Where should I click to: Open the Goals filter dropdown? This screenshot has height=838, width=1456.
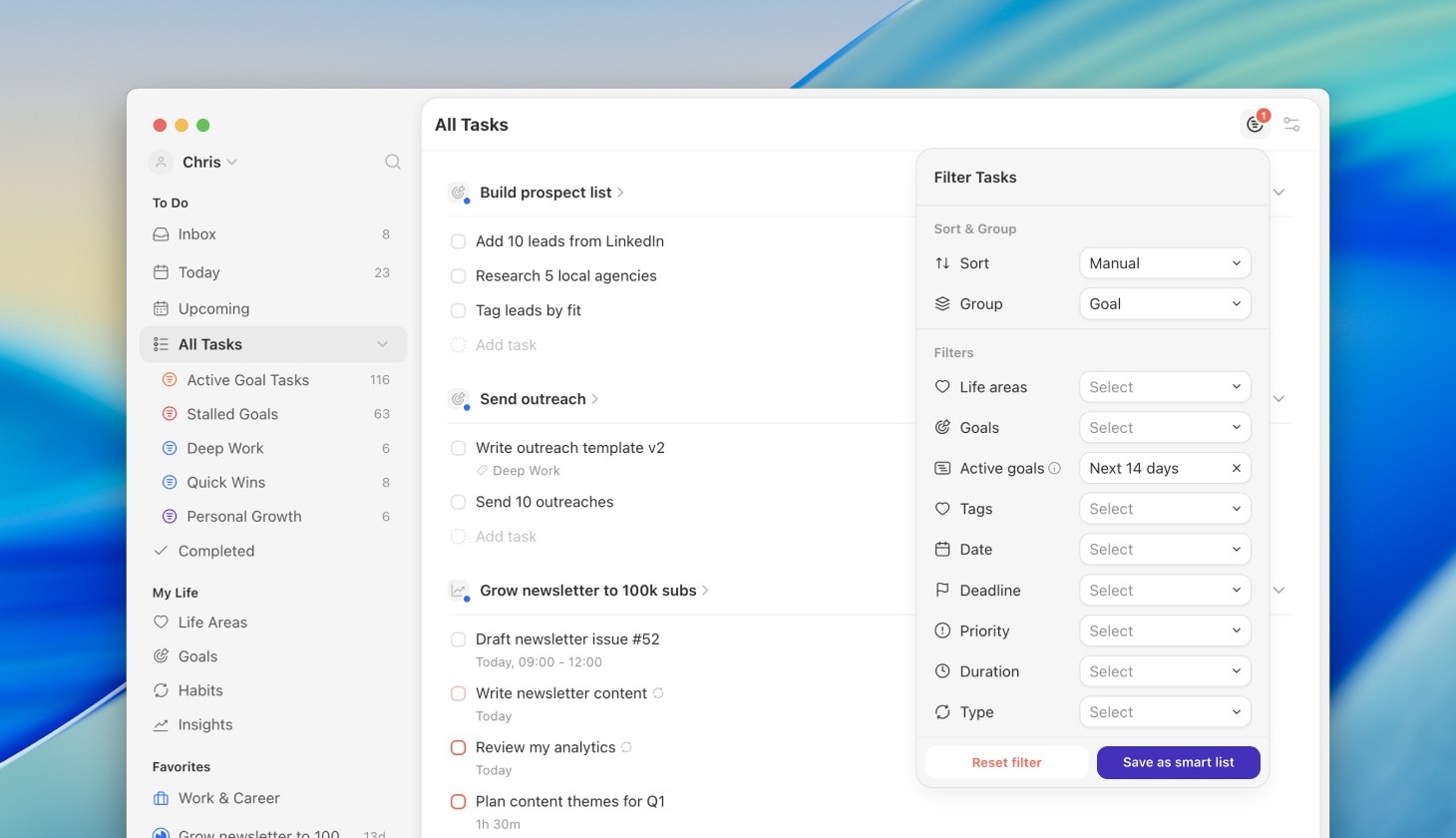pos(1165,428)
